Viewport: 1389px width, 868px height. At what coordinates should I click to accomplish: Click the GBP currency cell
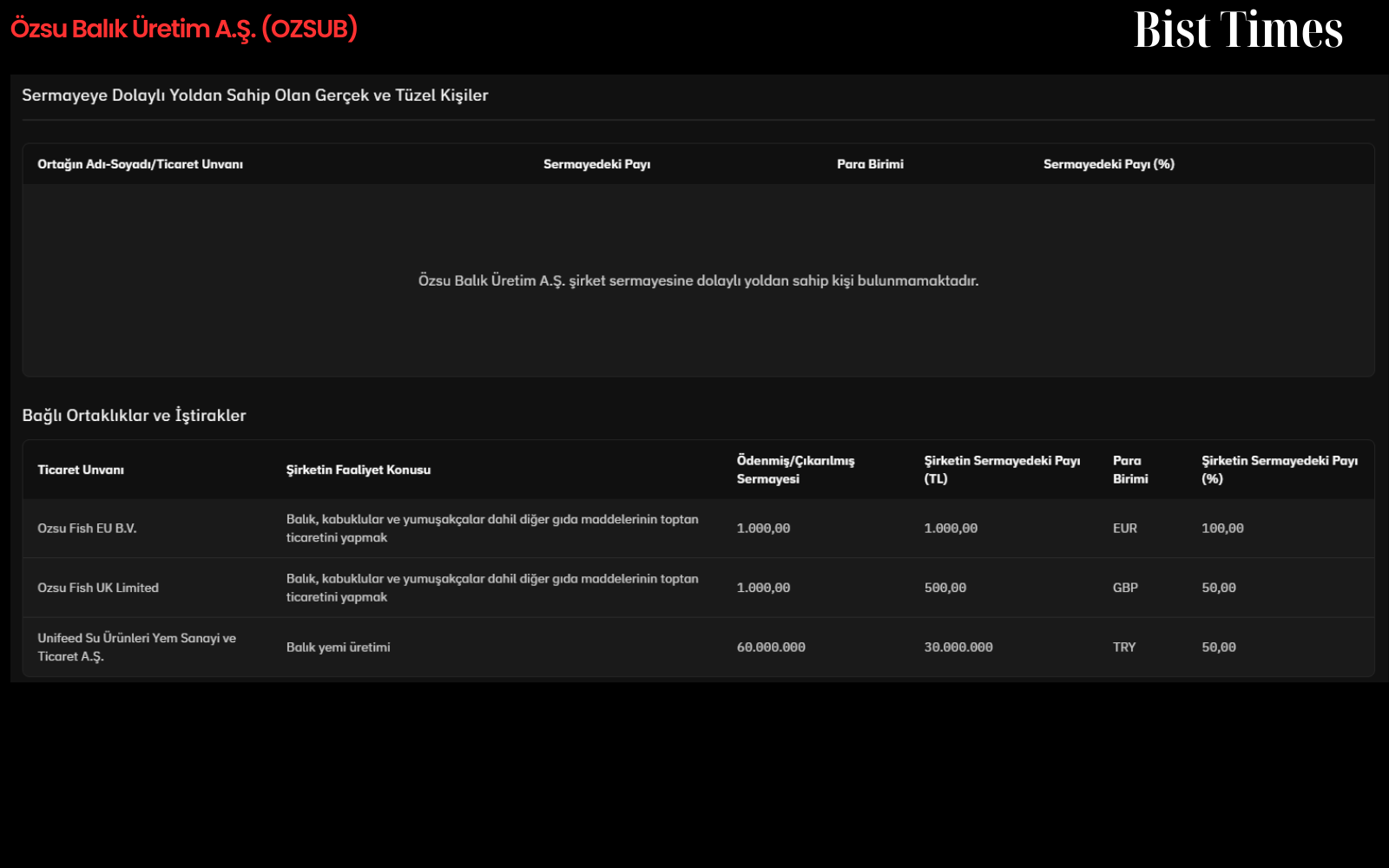tap(1125, 588)
